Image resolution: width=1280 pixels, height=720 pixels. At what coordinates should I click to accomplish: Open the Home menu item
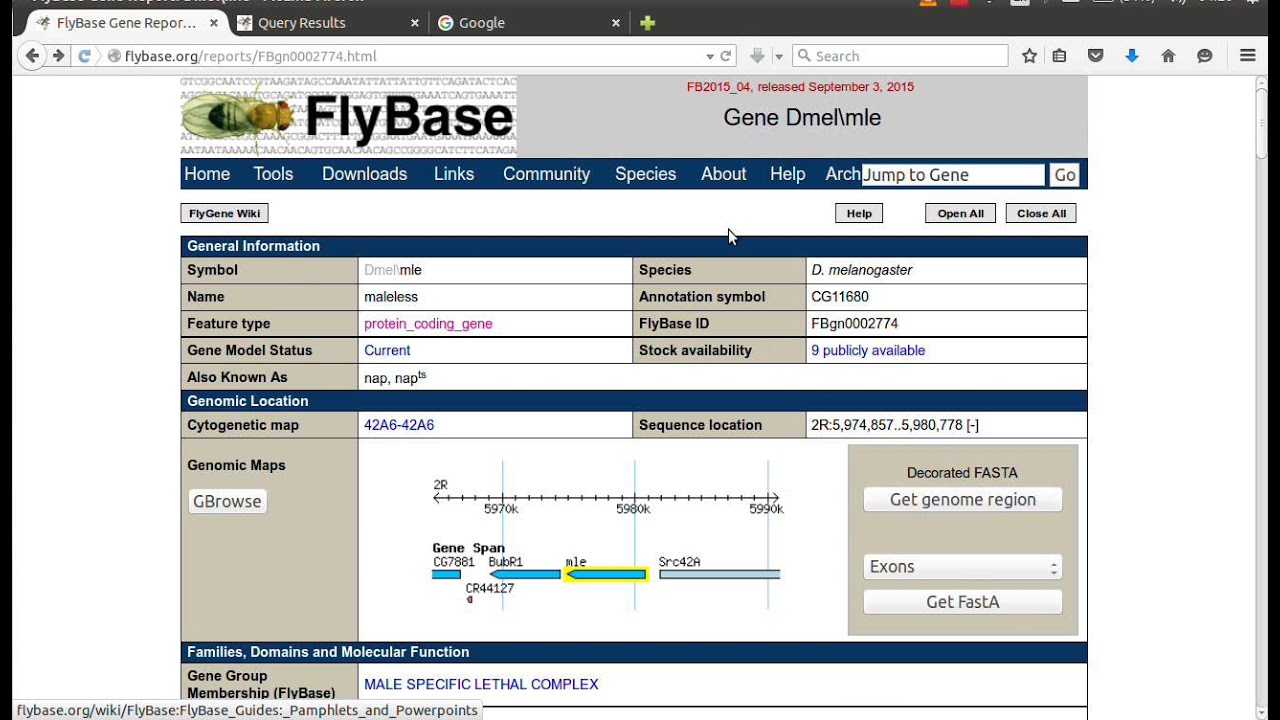(x=207, y=174)
